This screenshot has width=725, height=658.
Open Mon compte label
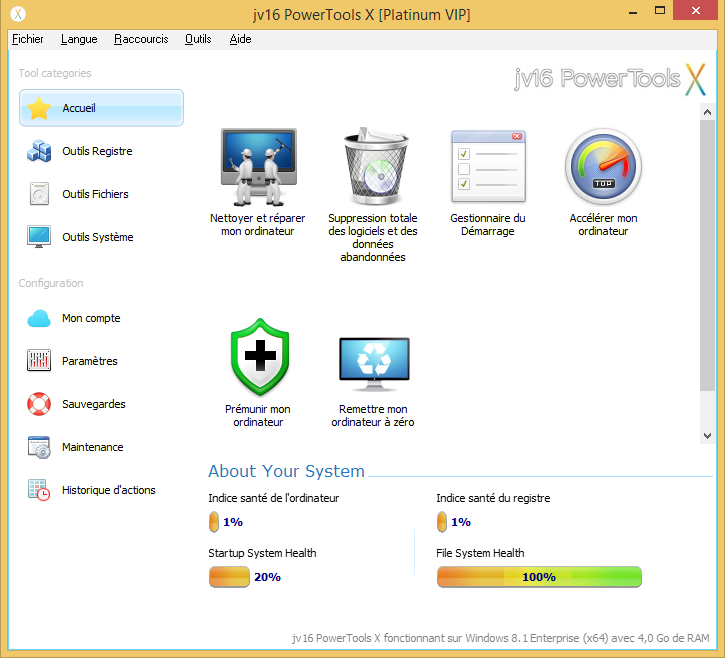(x=91, y=318)
